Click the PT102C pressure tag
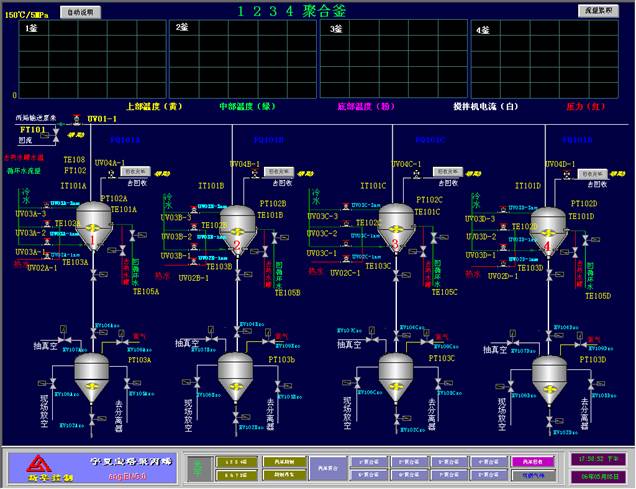This screenshot has width=636, height=489. point(430,200)
